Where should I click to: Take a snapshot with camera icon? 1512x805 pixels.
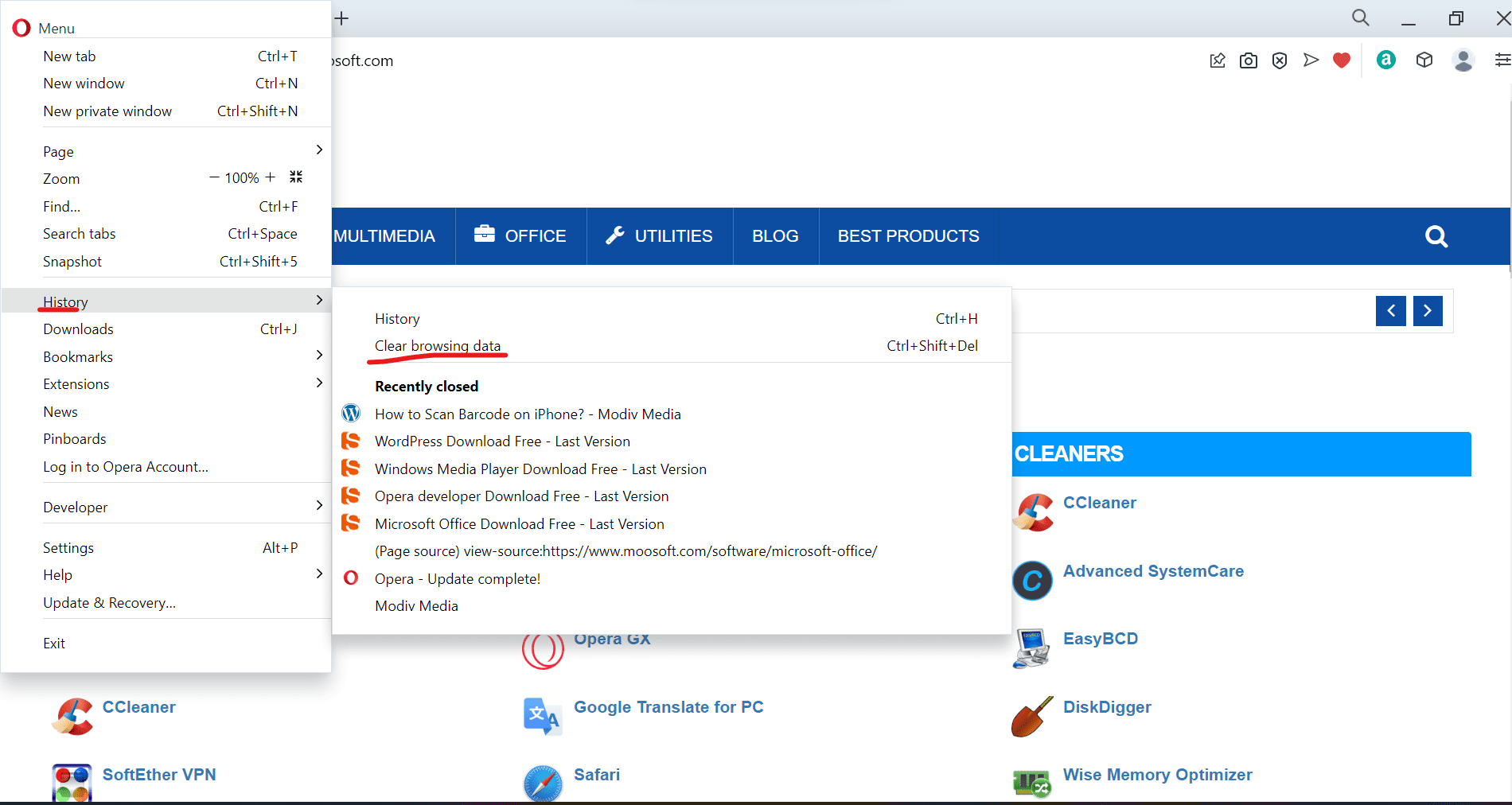point(1249,60)
